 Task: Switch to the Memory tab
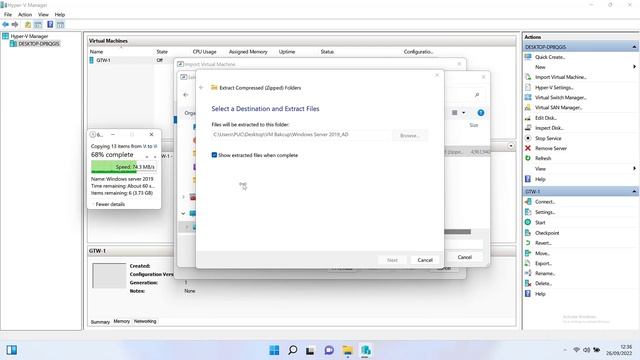(x=122, y=321)
